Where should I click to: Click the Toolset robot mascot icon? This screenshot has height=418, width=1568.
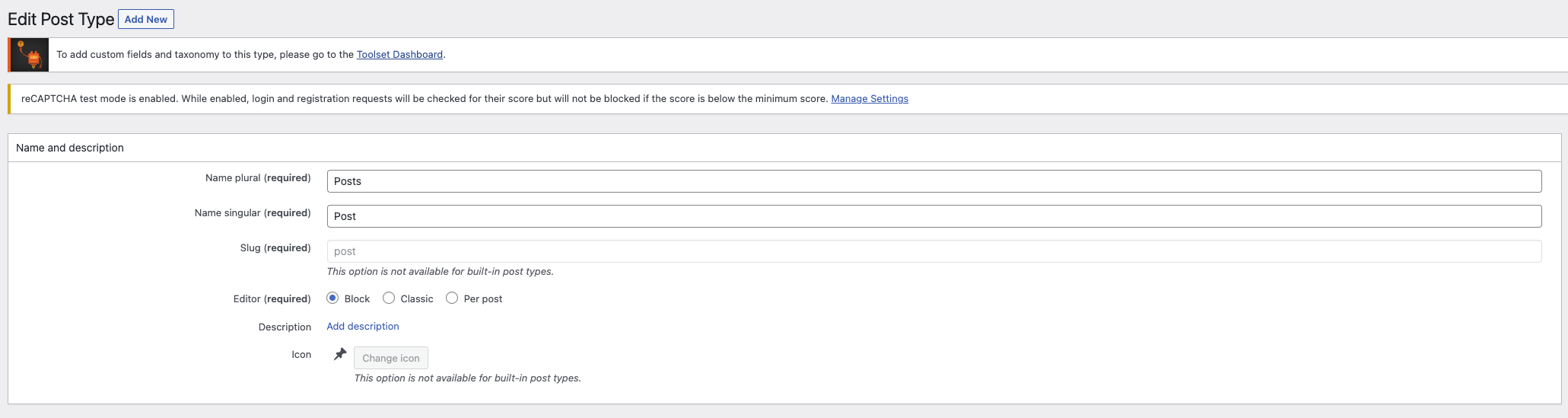tap(30, 55)
